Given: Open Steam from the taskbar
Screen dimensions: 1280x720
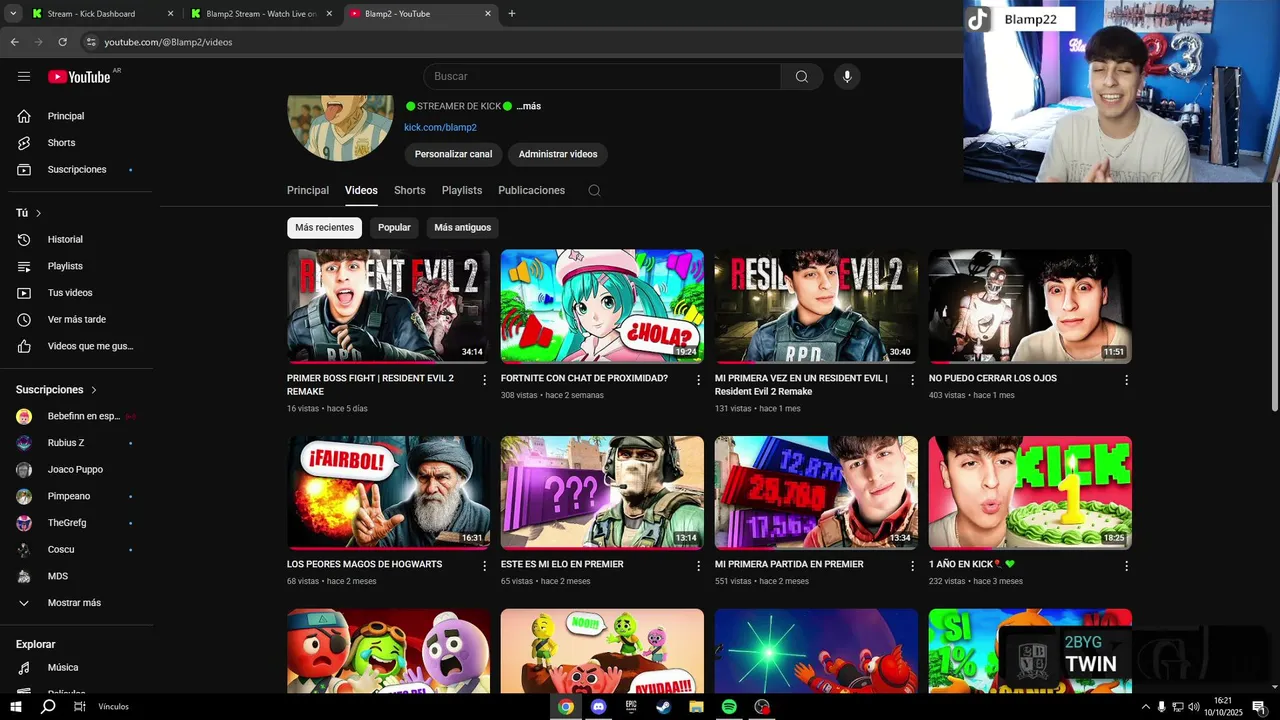Looking at the screenshot, I should [664, 707].
